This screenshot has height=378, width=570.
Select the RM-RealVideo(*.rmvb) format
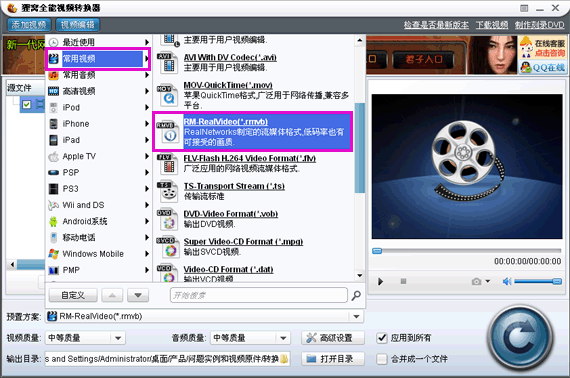pos(253,132)
